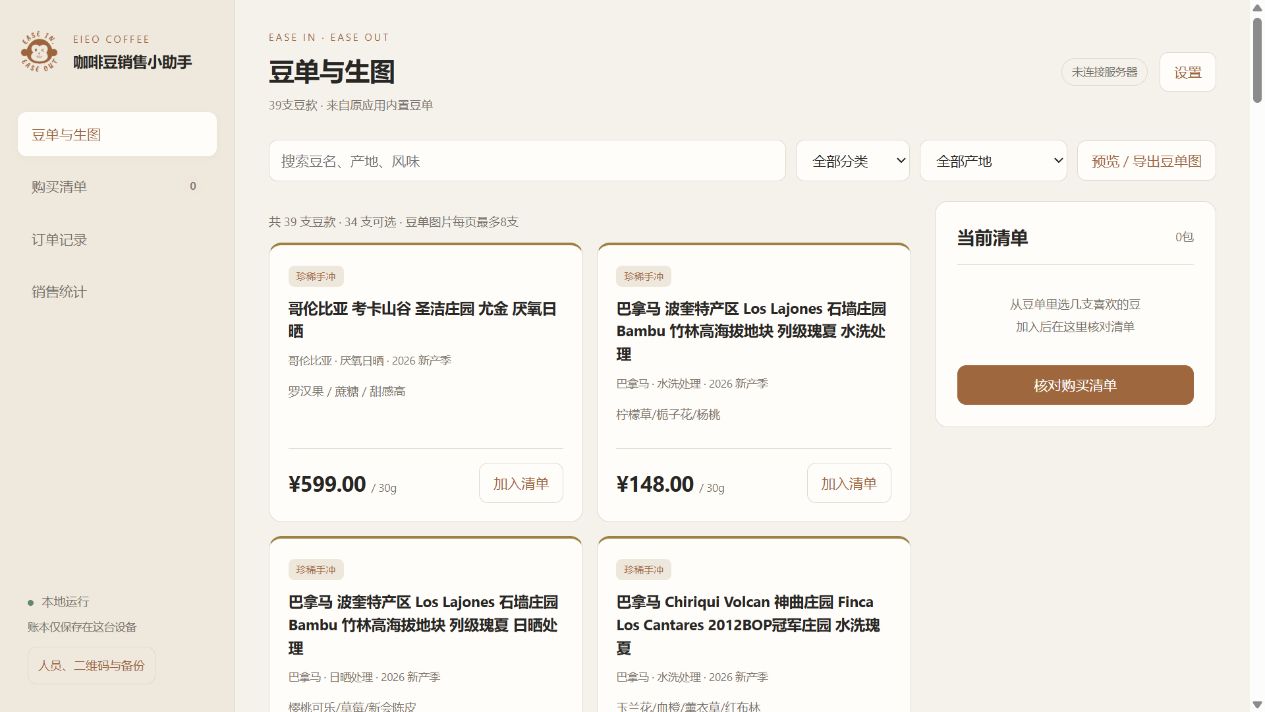This screenshot has width=1265, height=712.
Task: Click the Bambu 竹林高海拔地块 列级瑰夏 水洗处理 title
Action: pos(751,331)
